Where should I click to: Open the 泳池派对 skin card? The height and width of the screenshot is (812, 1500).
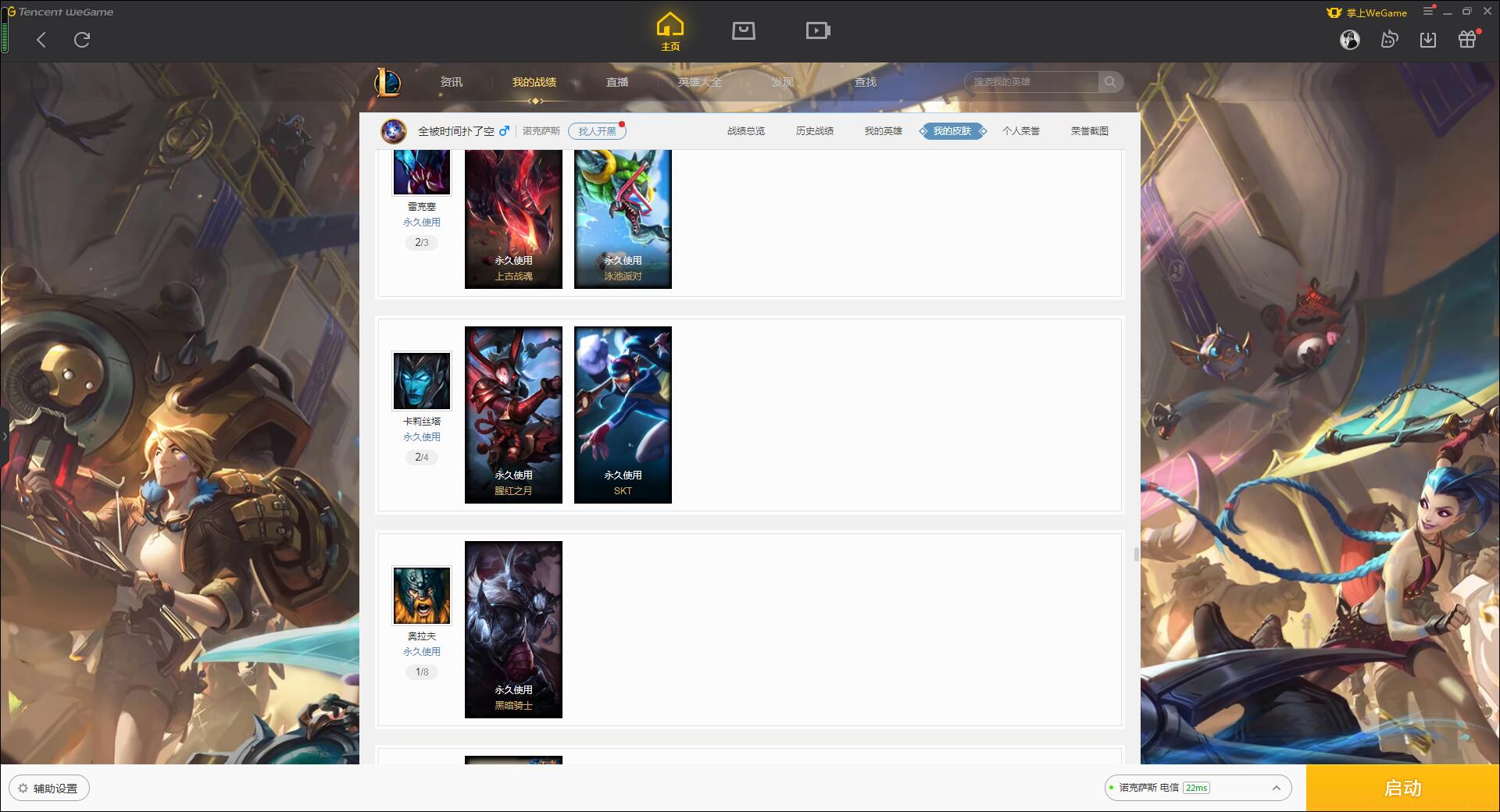pyautogui.click(x=623, y=219)
